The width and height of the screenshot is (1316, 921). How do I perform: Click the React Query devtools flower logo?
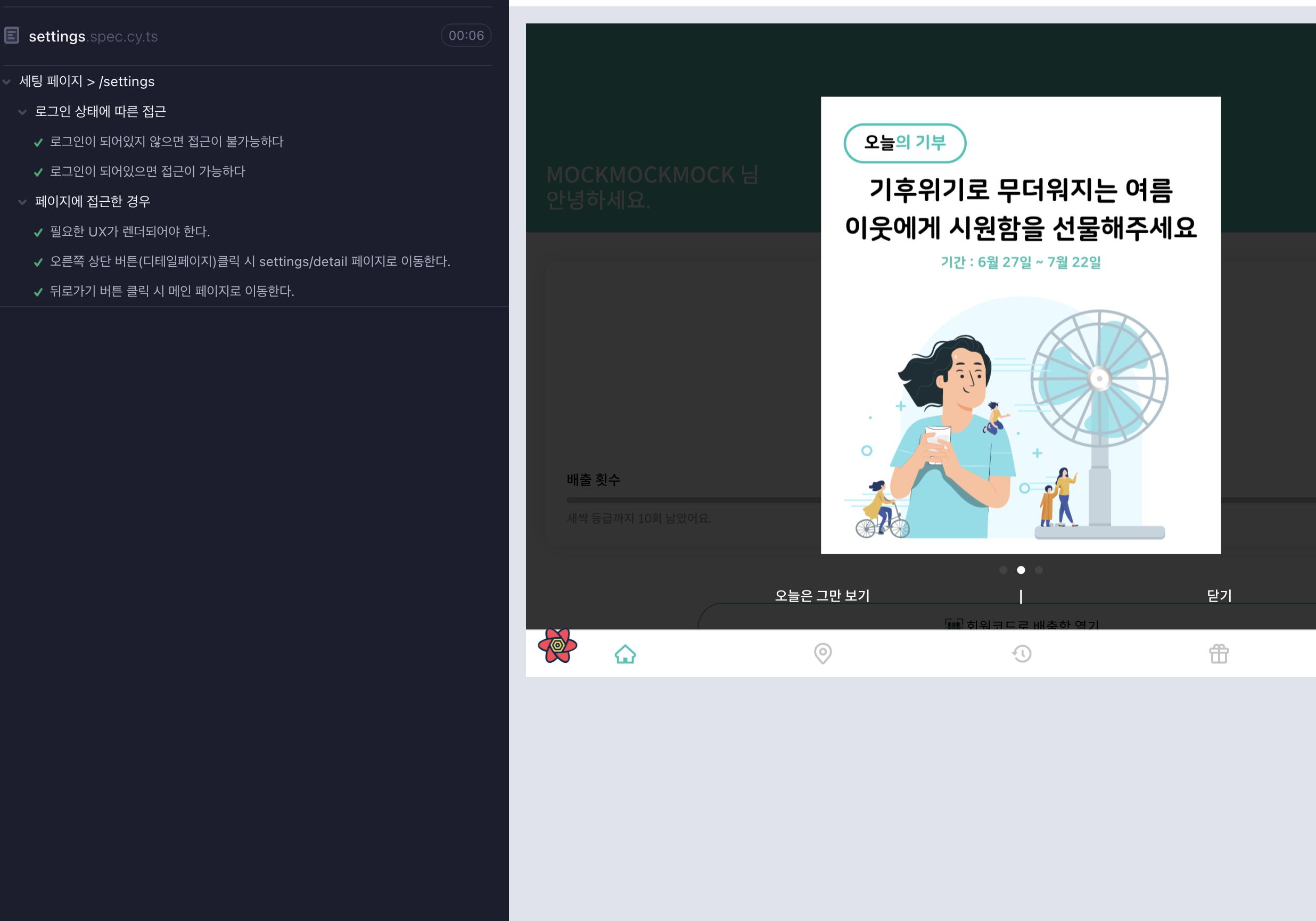pyautogui.click(x=557, y=645)
